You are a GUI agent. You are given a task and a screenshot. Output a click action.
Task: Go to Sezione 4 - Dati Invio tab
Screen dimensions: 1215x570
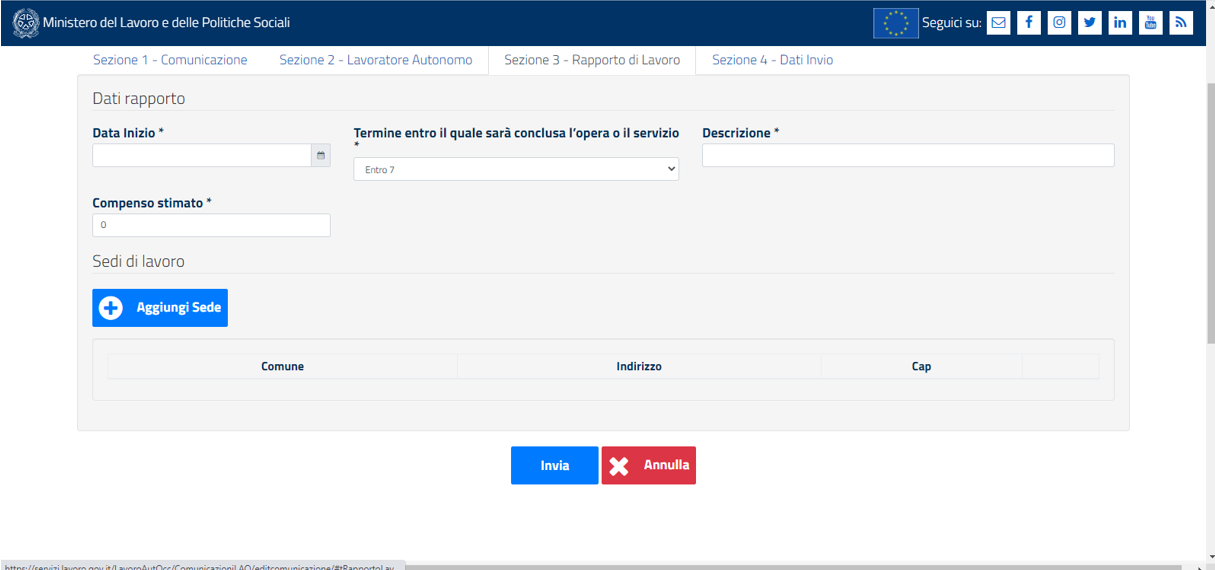point(772,60)
